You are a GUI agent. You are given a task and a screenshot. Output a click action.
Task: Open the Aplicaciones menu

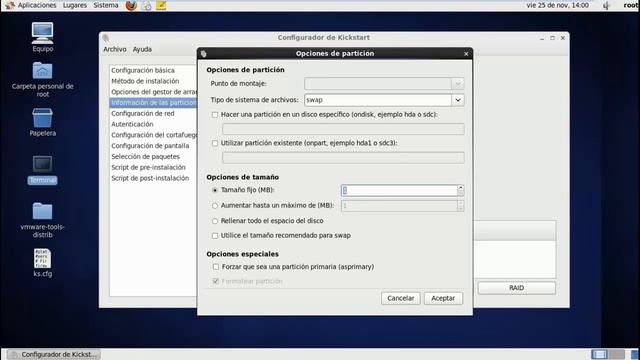(x=37, y=5)
